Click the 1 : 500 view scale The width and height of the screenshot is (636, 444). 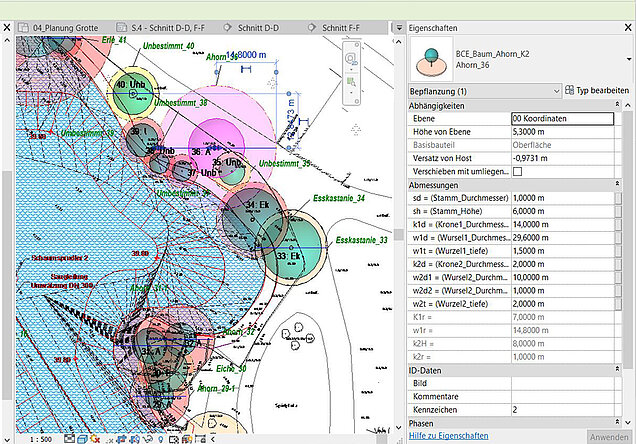pyautogui.click(x=41, y=440)
